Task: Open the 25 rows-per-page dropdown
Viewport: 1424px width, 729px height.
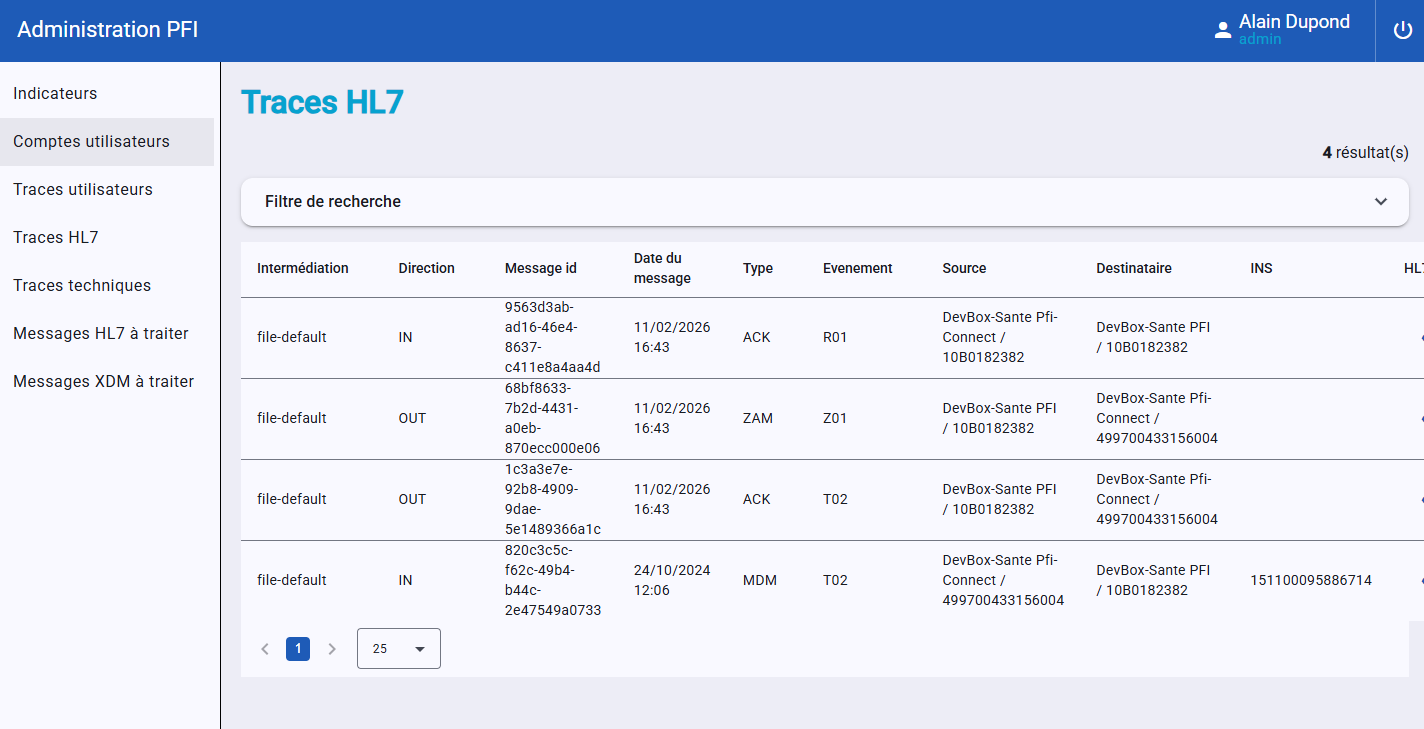Action: 398,649
